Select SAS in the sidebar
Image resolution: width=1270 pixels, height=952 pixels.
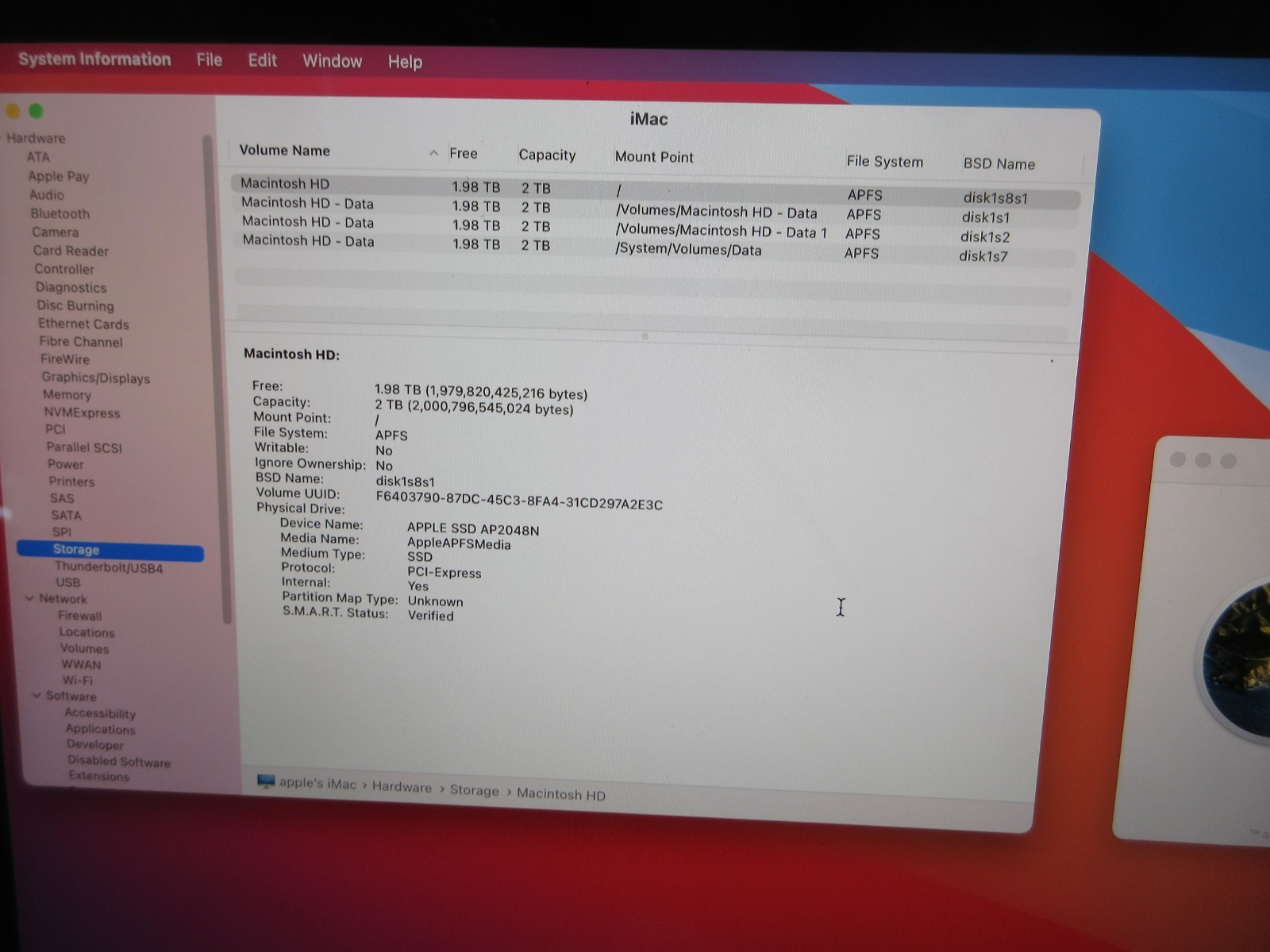pos(62,498)
